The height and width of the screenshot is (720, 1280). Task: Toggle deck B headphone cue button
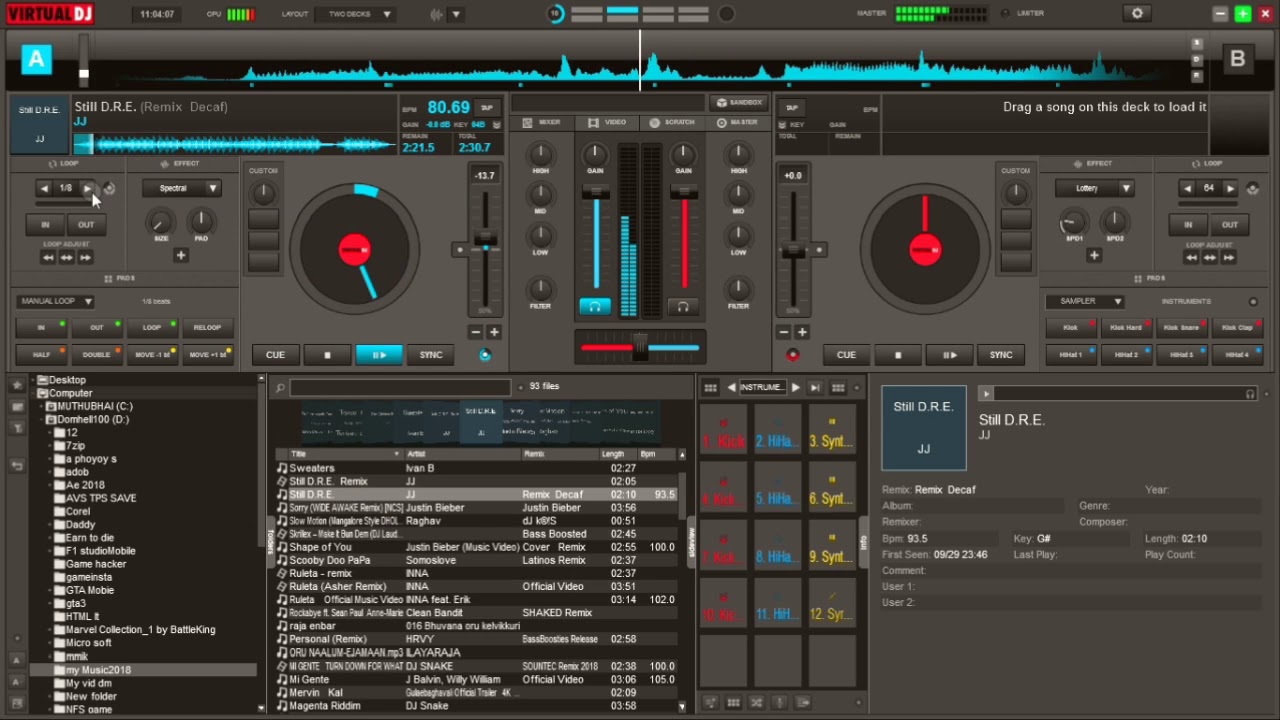(x=683, y=307)
